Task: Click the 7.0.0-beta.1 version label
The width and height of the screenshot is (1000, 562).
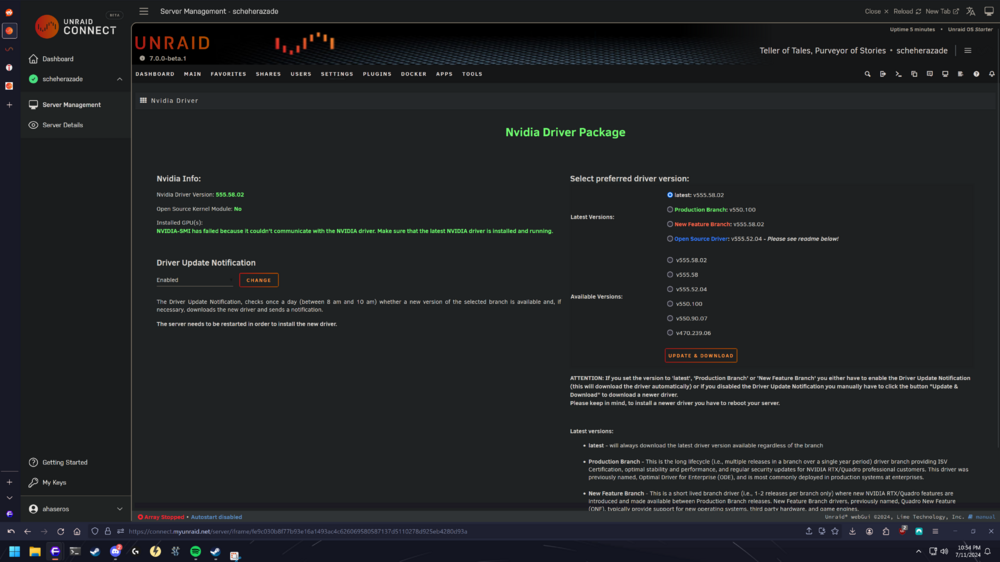Action: click(x=168, y=59)
